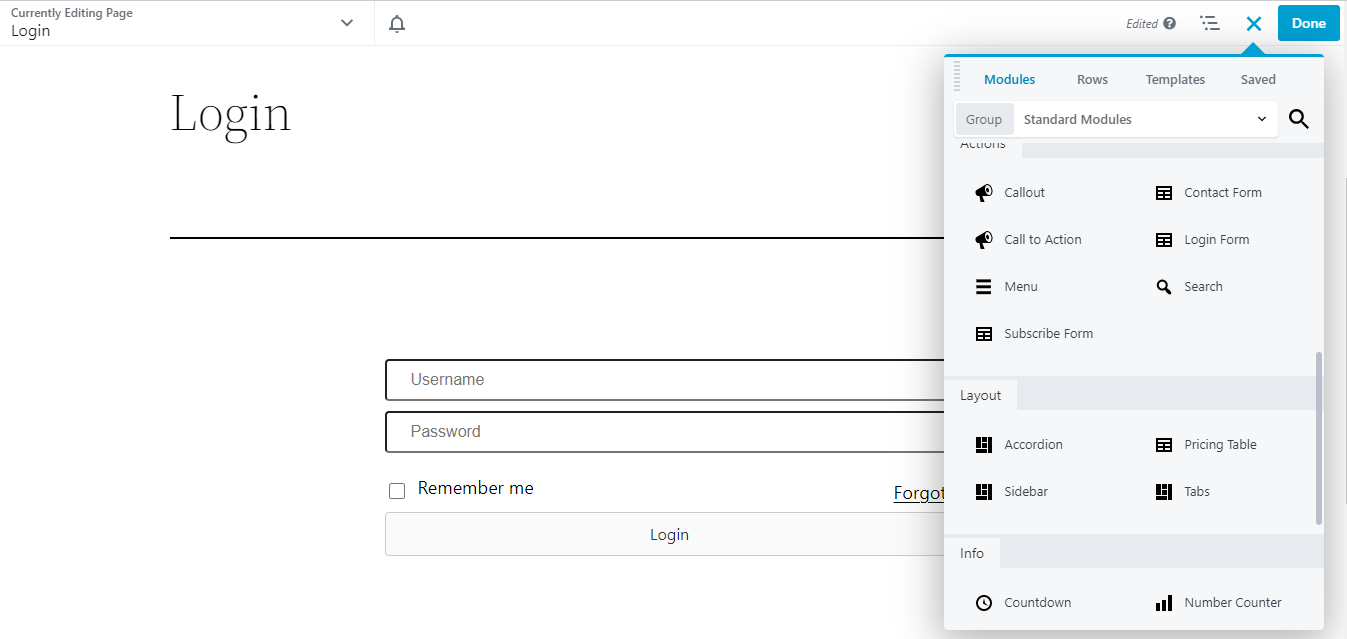Add an Accordion layout module
This screenshot has height=639, width=1347.
(1033, 444)
